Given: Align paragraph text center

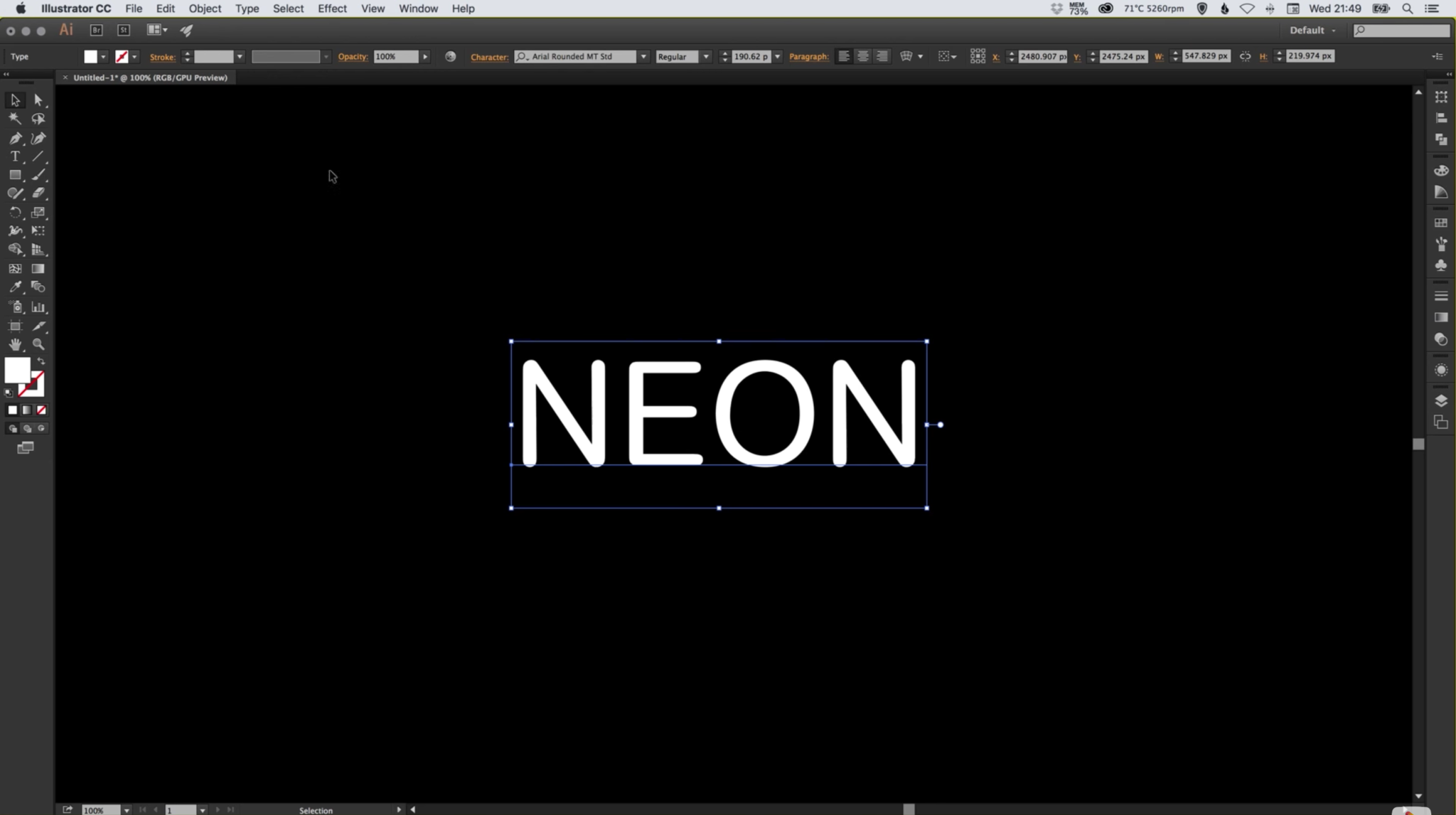Looking at the screenshot, I should [863, 56].
